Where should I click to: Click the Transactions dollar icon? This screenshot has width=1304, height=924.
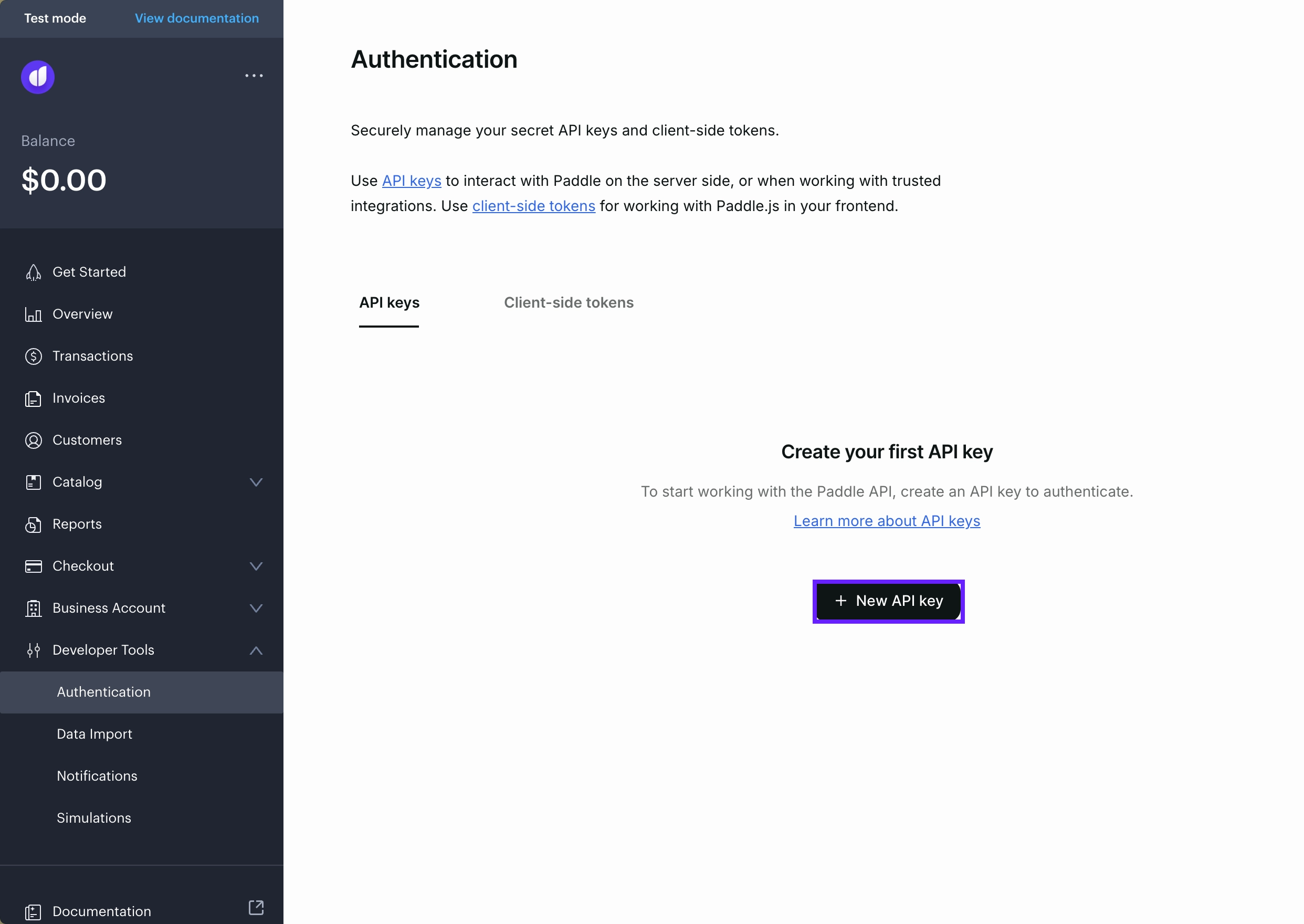[x=33, y=356]
